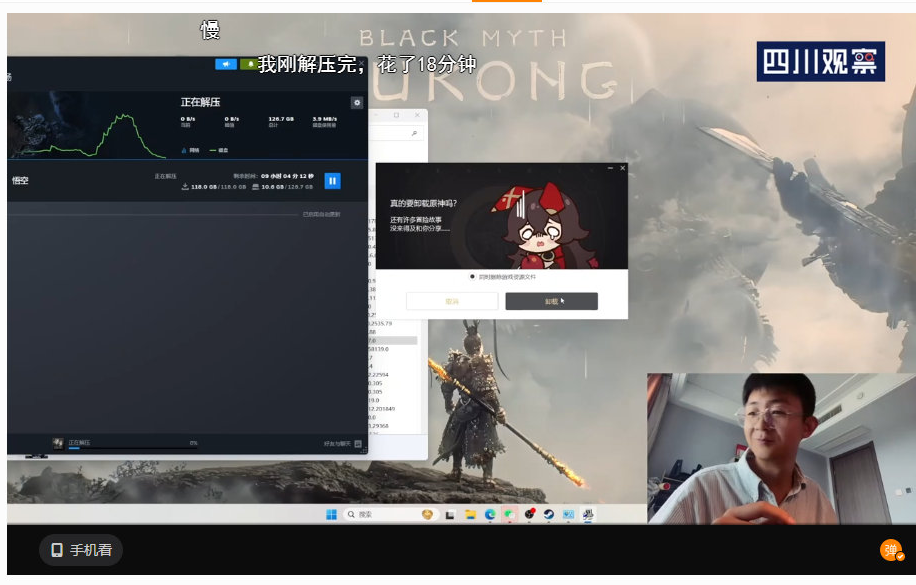The height and width of the screenshot is (585, 916).
Task: Toggle danmaku with the orange 弹 icon
Action: click(891, 550)
